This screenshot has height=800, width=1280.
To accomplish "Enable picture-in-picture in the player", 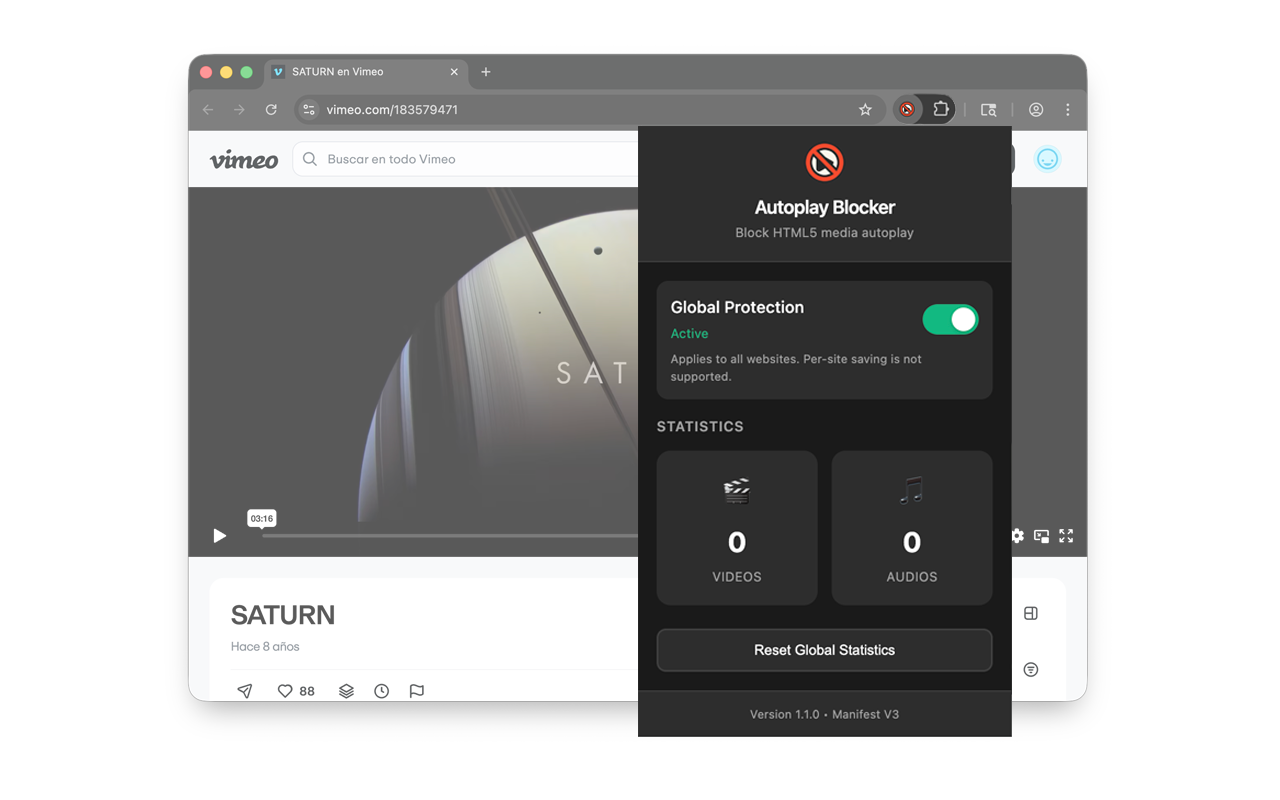I will pyautogui.click(x=1041, y=536).
